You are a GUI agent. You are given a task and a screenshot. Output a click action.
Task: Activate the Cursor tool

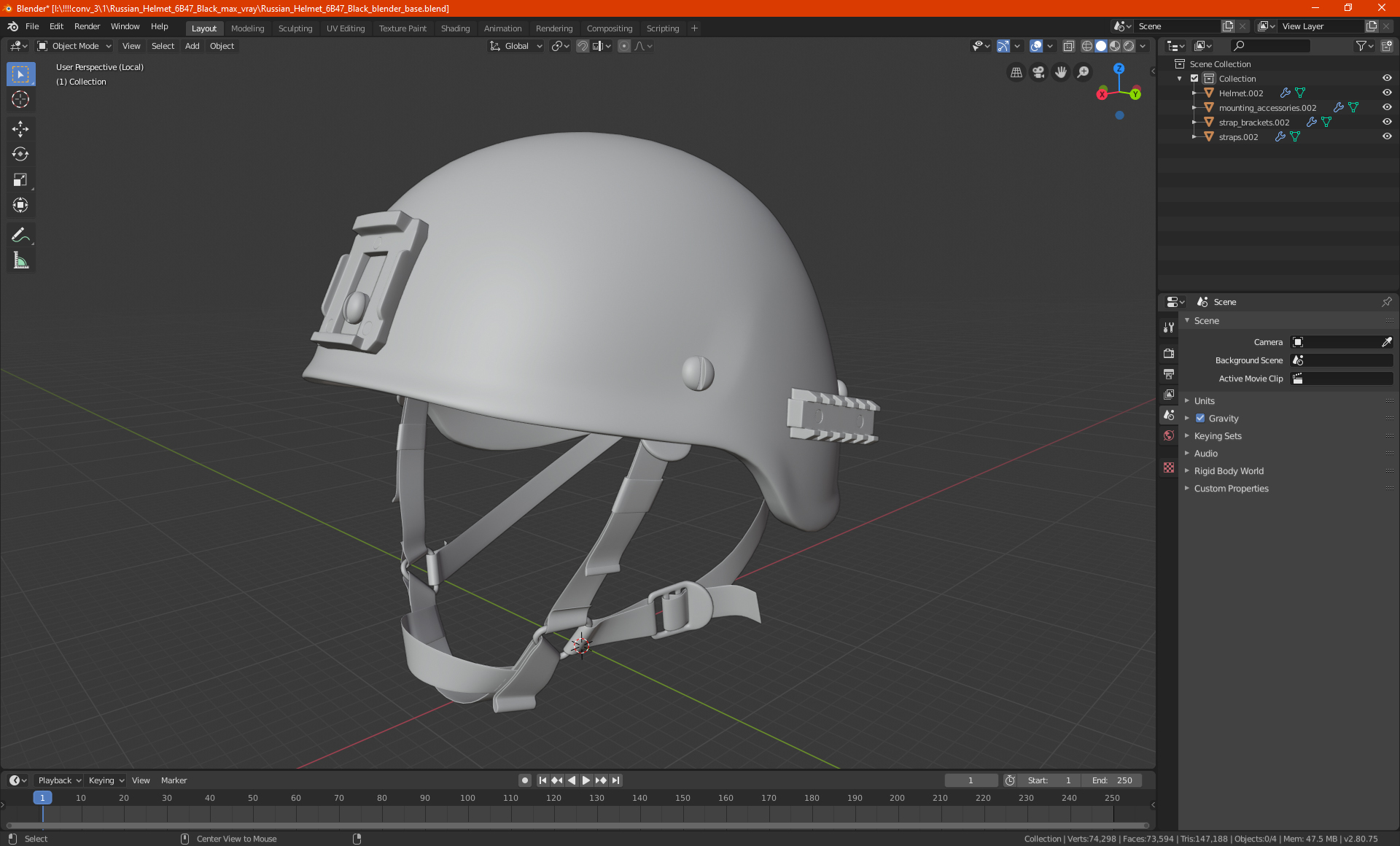20,99
